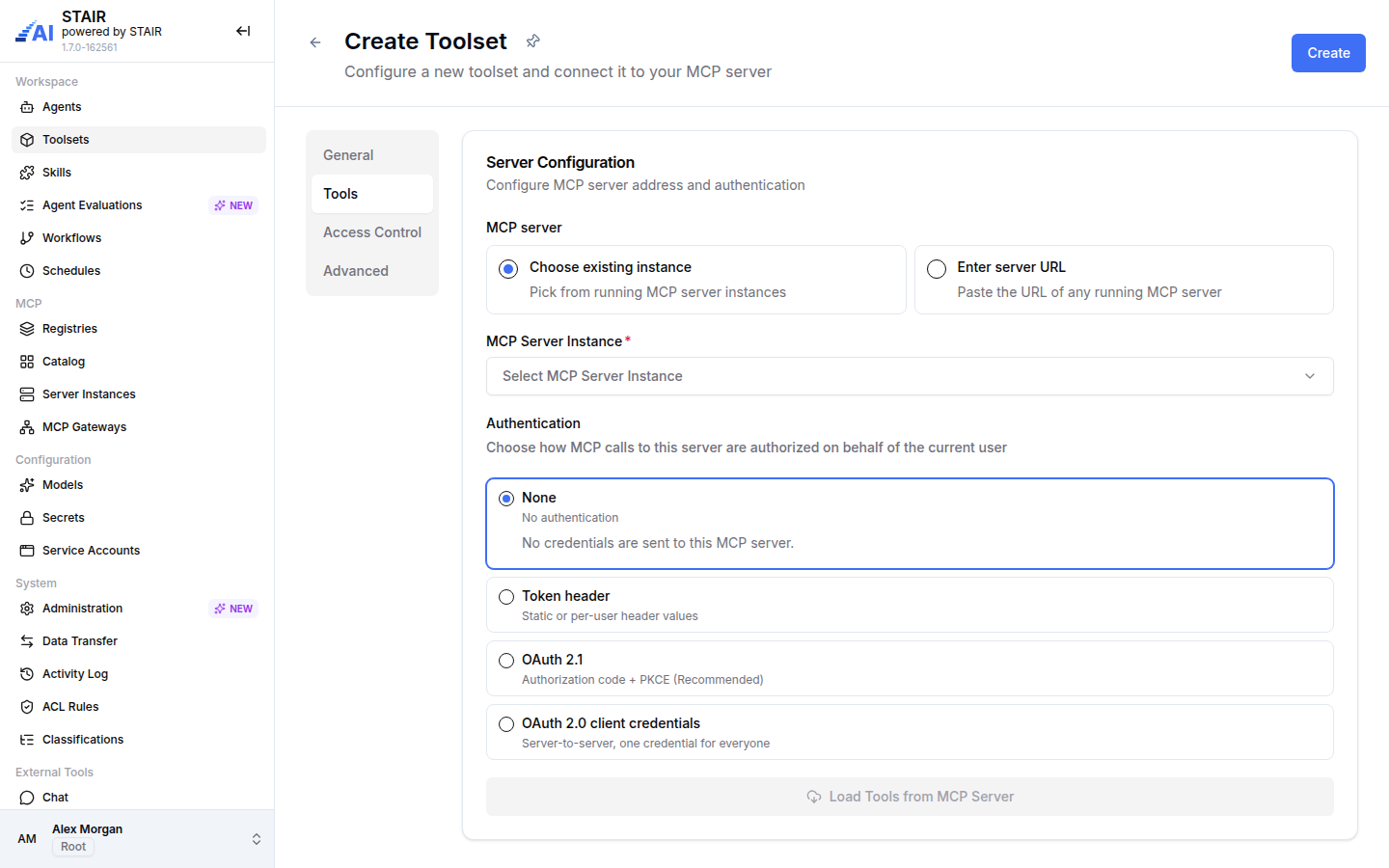Open the Service Accounts page

point(139,551)
